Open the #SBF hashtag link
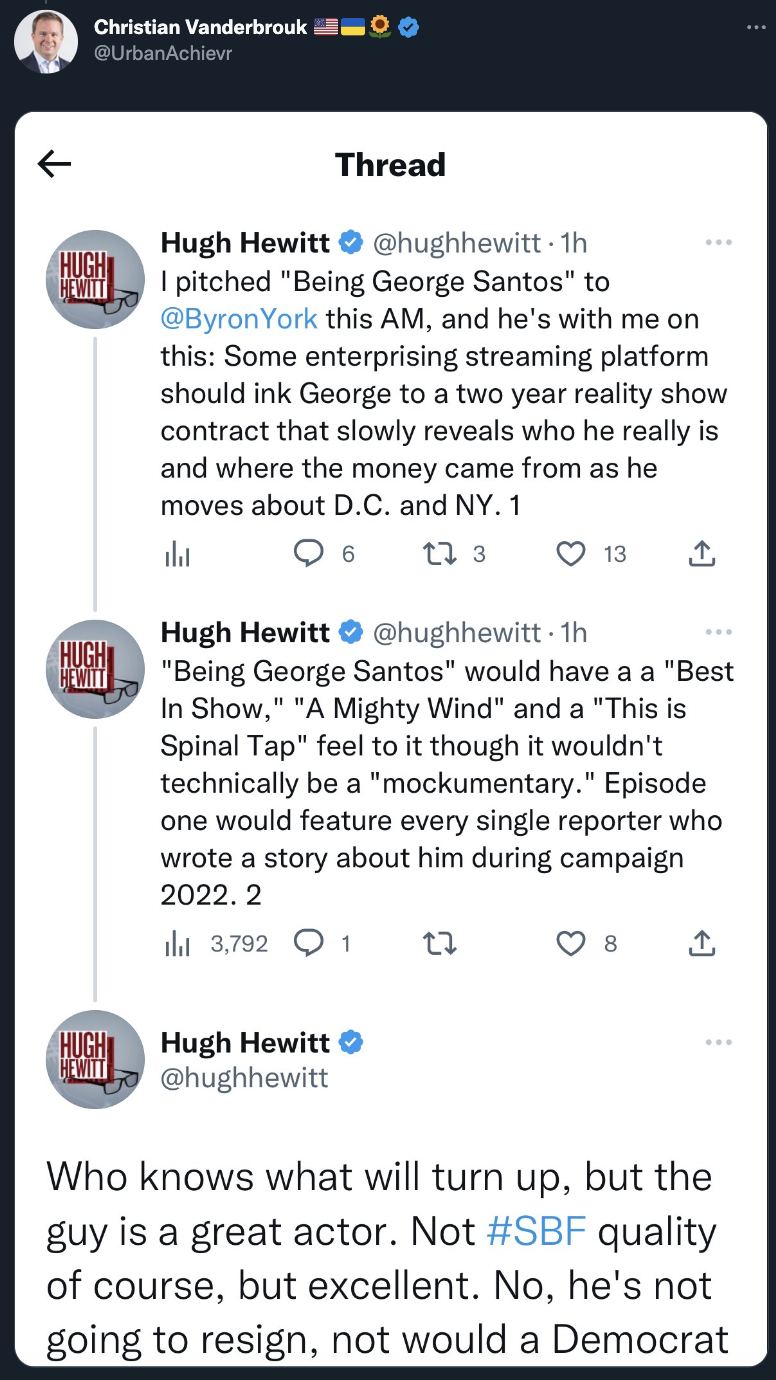Image resolution: width=776 pixels, height=1380 pixels. [536, 1232]
